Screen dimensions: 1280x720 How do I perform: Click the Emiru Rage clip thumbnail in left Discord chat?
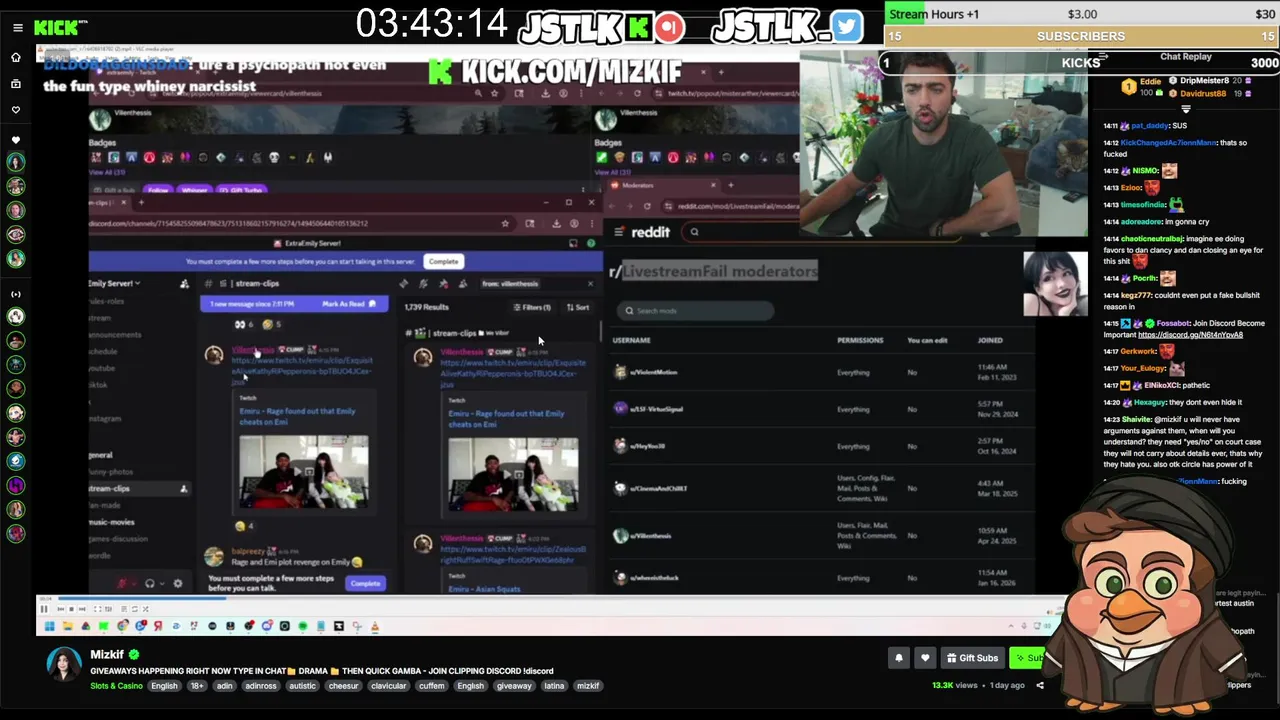[x=303, y=471]
